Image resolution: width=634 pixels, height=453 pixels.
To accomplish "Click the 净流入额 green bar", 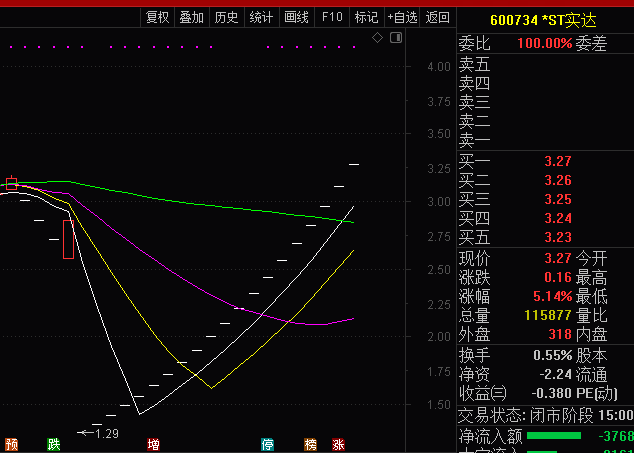I will tap(554, 436).
